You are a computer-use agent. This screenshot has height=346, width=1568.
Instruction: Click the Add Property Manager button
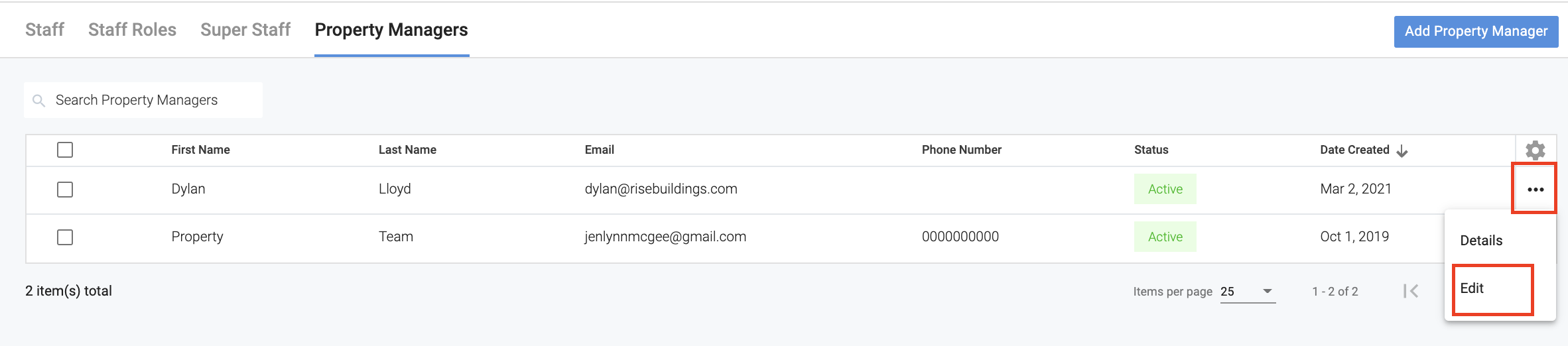tap(1476, 31)
